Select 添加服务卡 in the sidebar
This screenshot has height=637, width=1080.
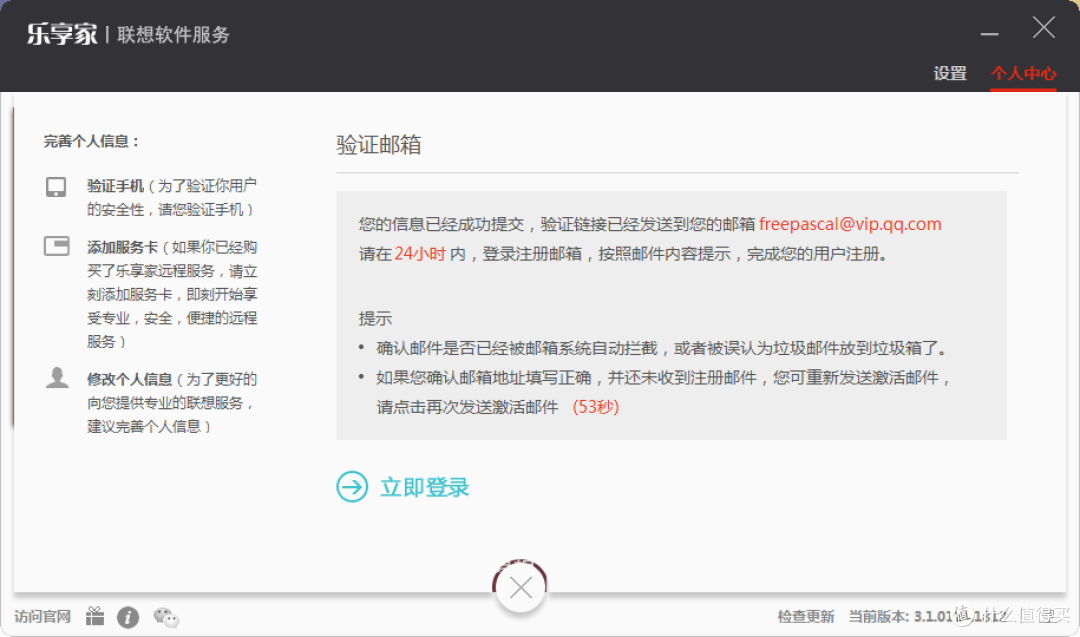click(123, 247)
